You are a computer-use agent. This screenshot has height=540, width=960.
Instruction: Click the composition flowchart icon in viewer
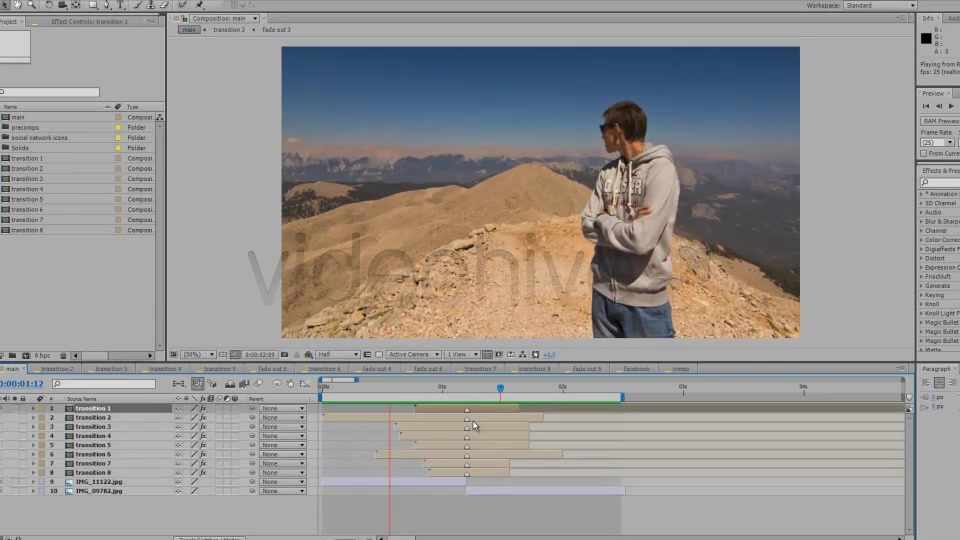point(522,354)
